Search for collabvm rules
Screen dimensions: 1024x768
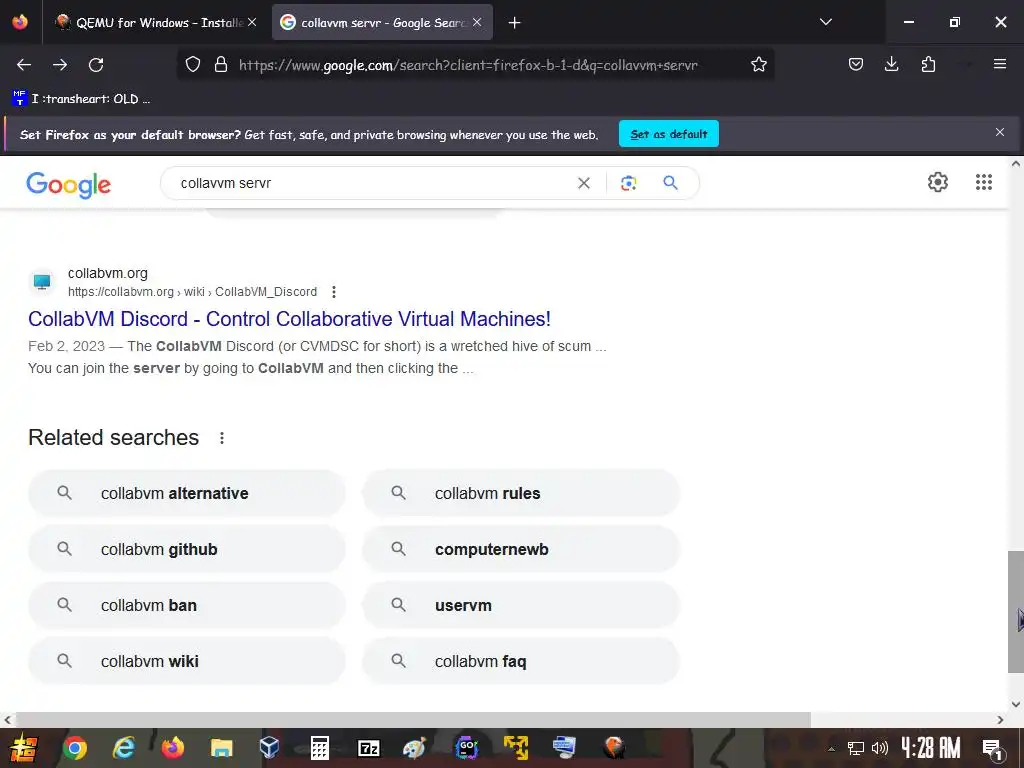point(521,493)
